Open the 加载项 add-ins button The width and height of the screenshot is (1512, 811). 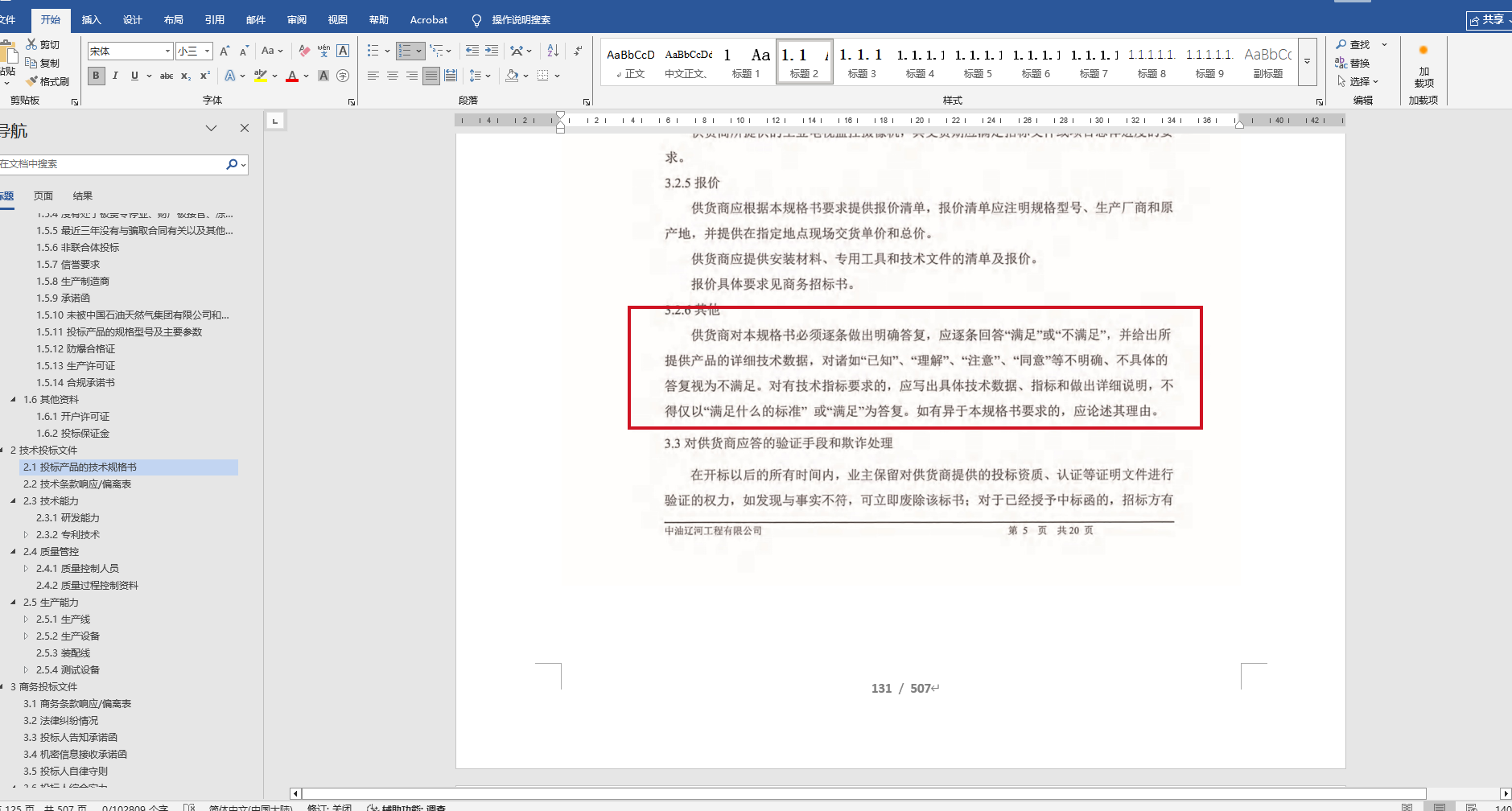point(1423,65)
